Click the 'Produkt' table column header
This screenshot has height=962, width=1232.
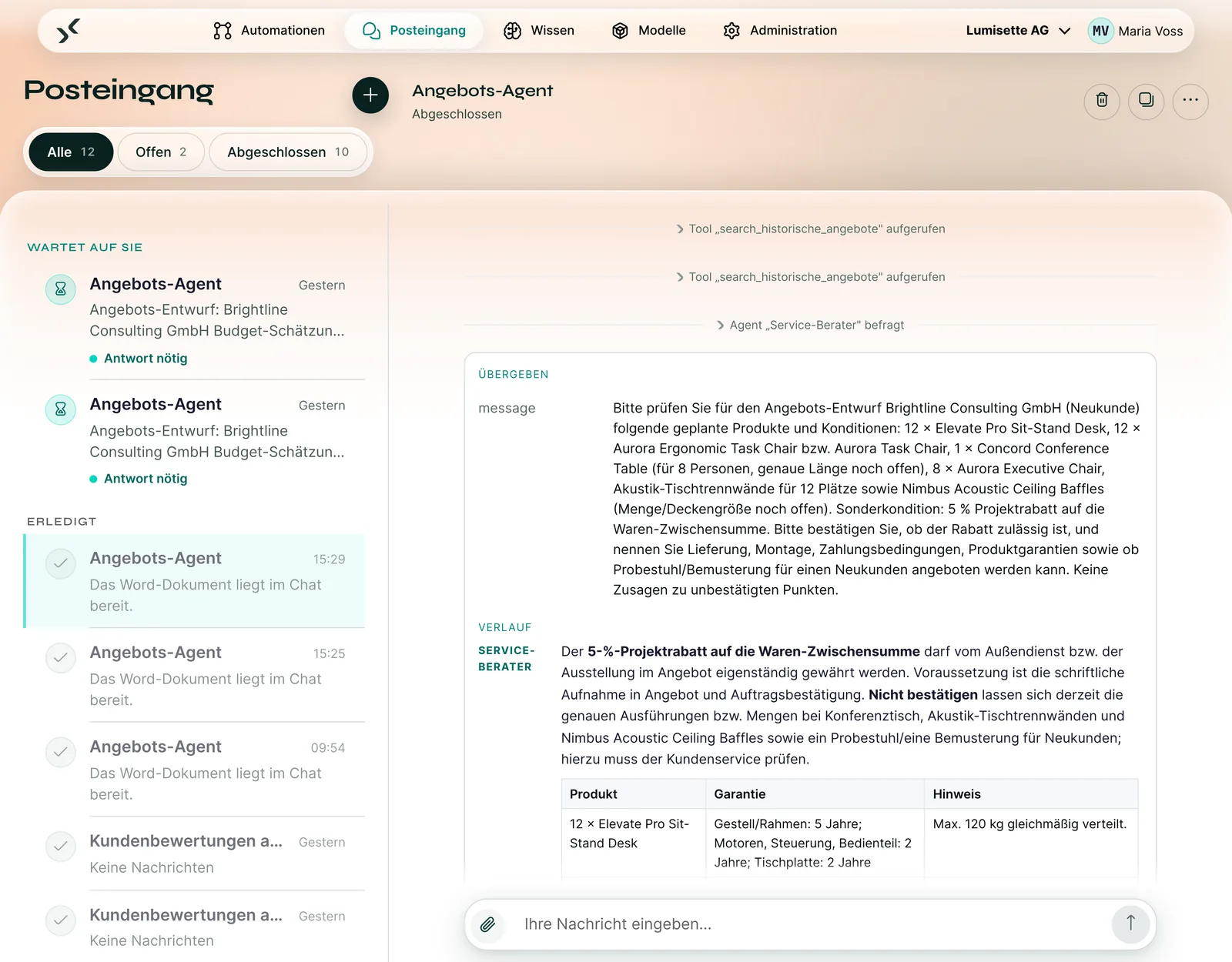[x=633, y=793]
